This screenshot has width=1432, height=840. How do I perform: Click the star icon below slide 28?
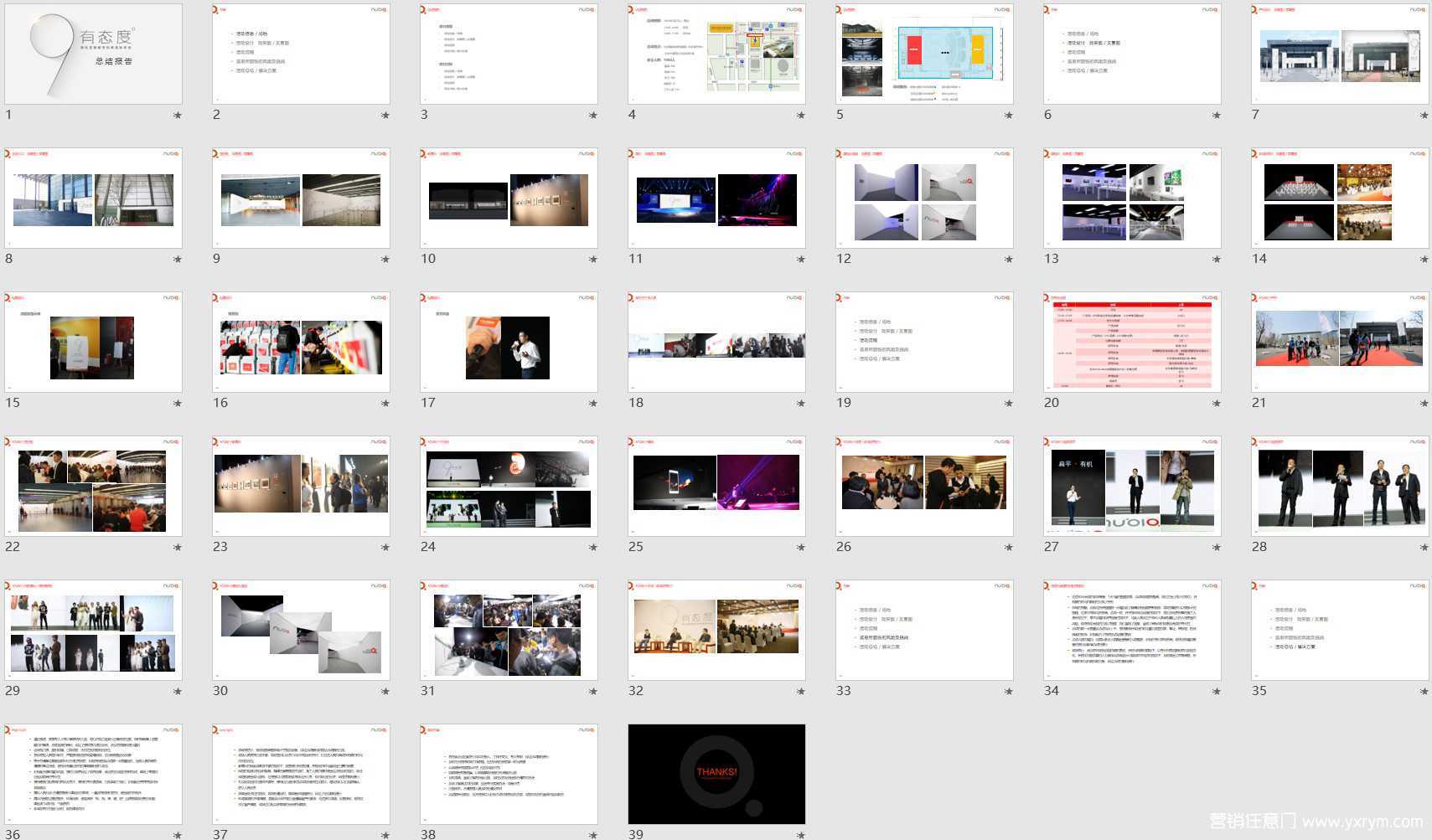(x=1424, y=548)
